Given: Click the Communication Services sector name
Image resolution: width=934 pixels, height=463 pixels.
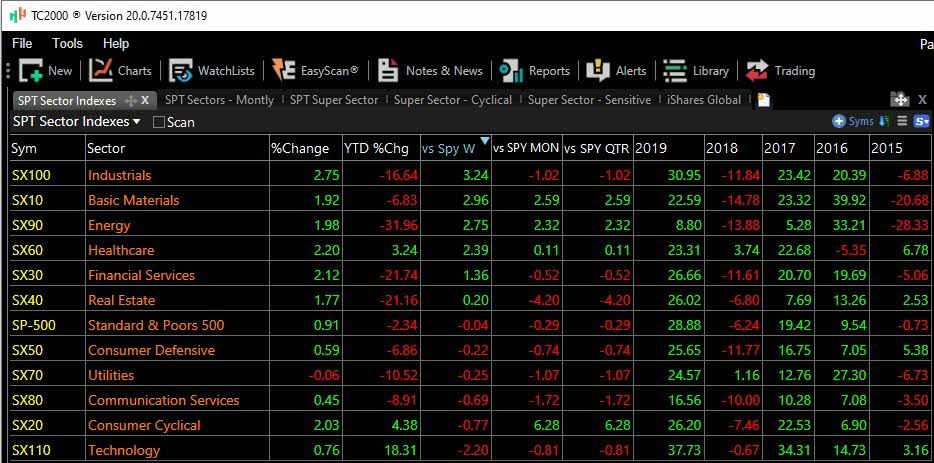Looking at the screenshot, I should pos(164,400).
